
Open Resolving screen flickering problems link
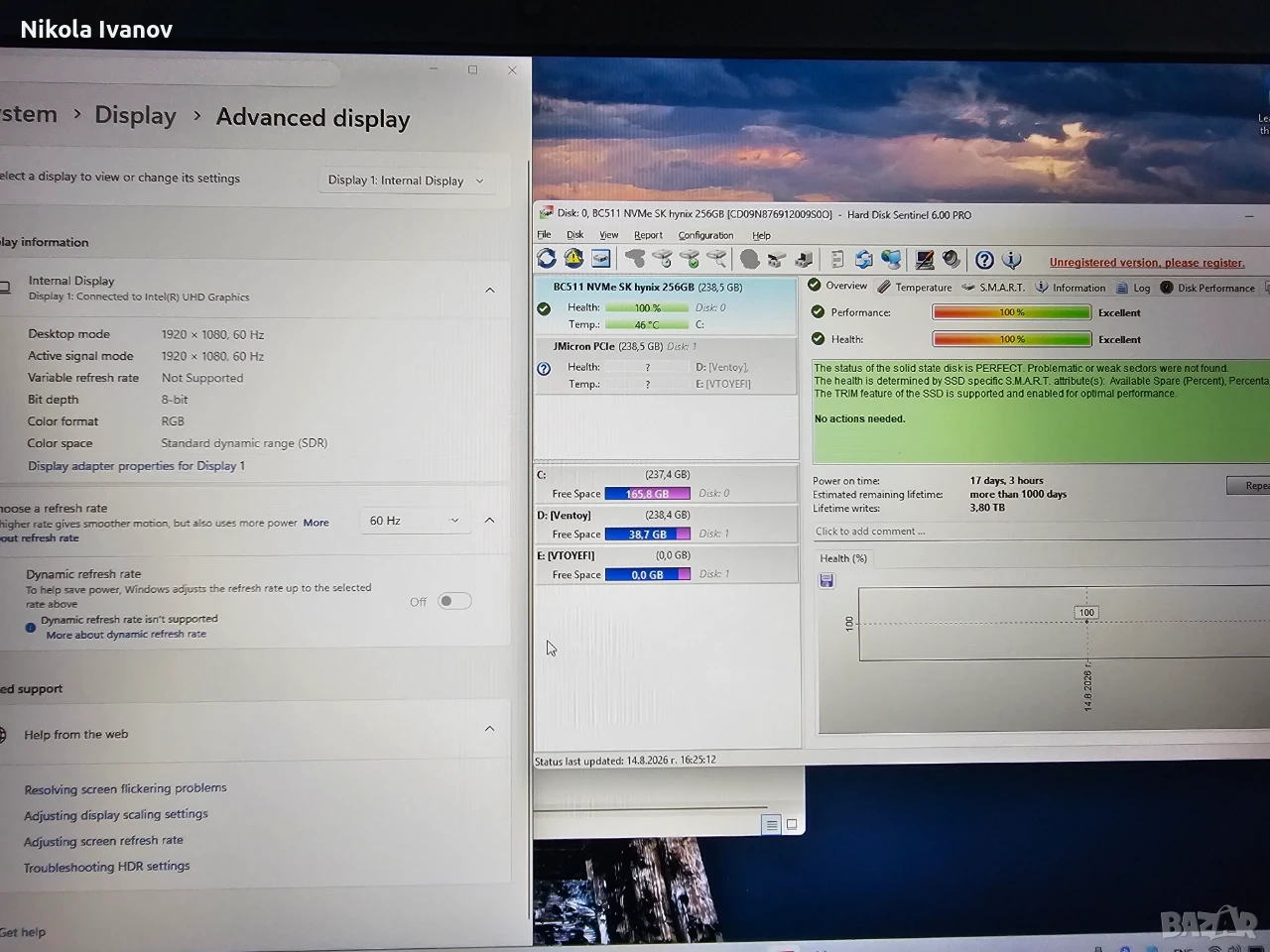(125, 789)
